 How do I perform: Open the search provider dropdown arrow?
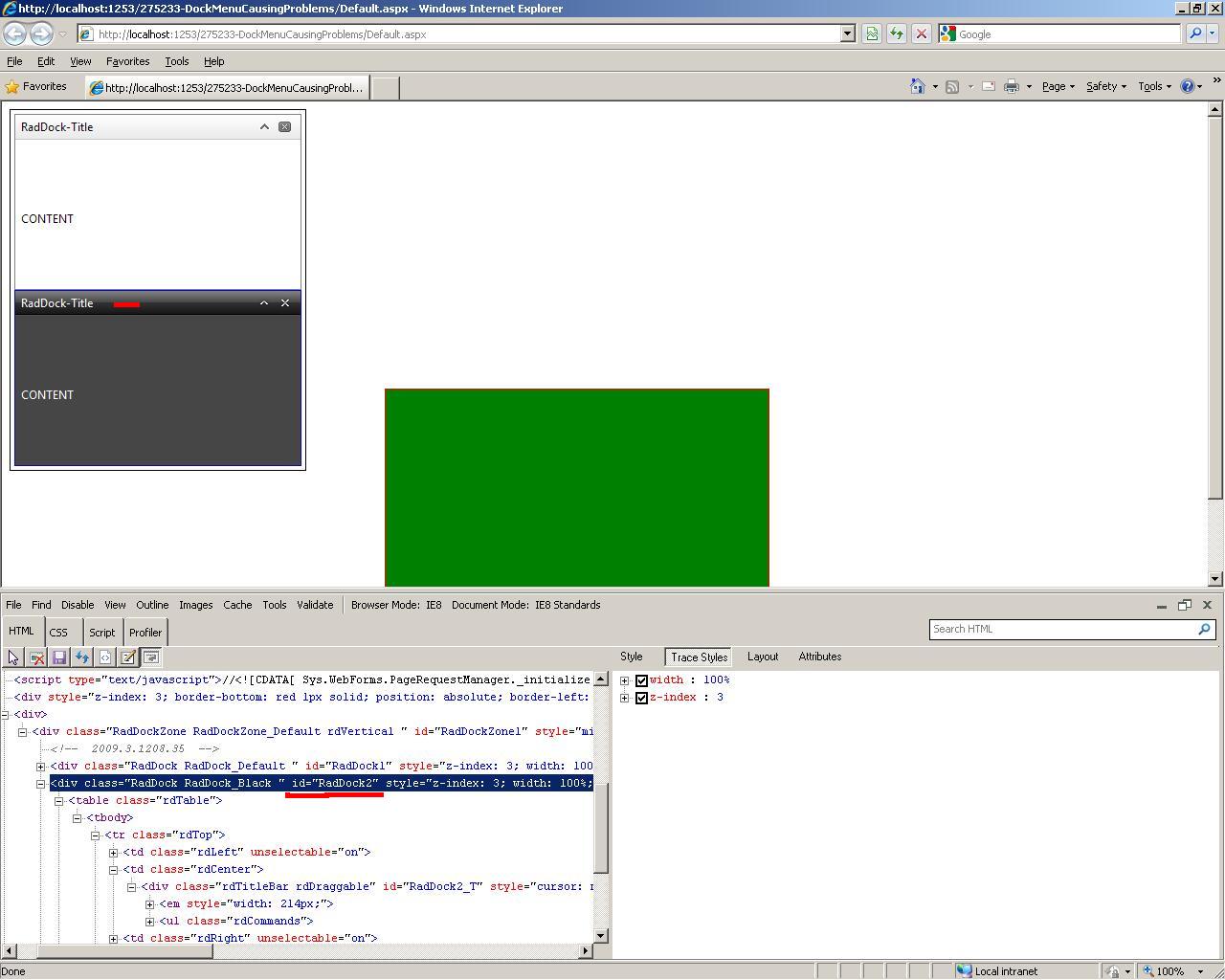point(1212,33)
